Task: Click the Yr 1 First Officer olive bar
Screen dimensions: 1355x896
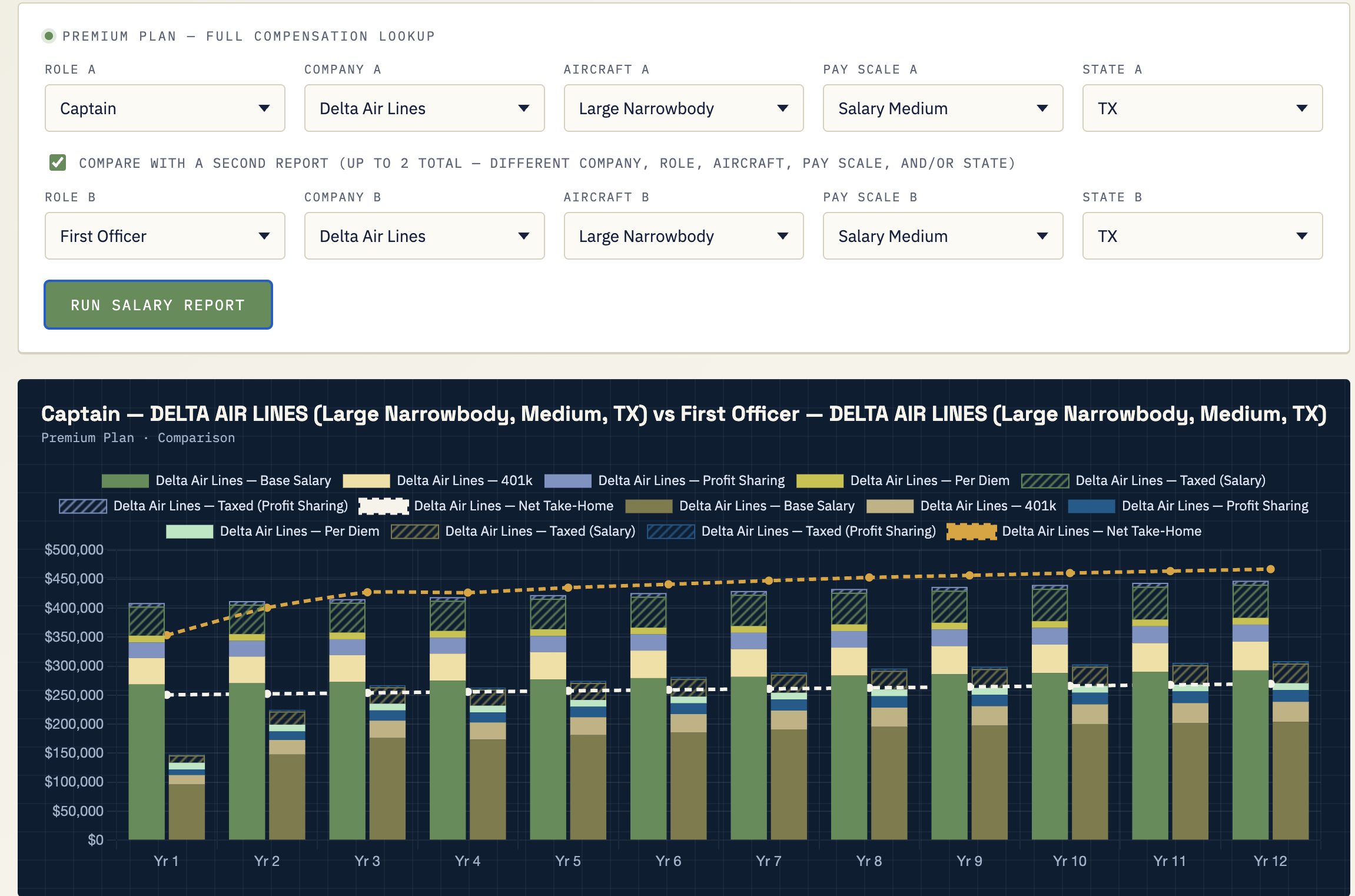Action: [187, 811]
